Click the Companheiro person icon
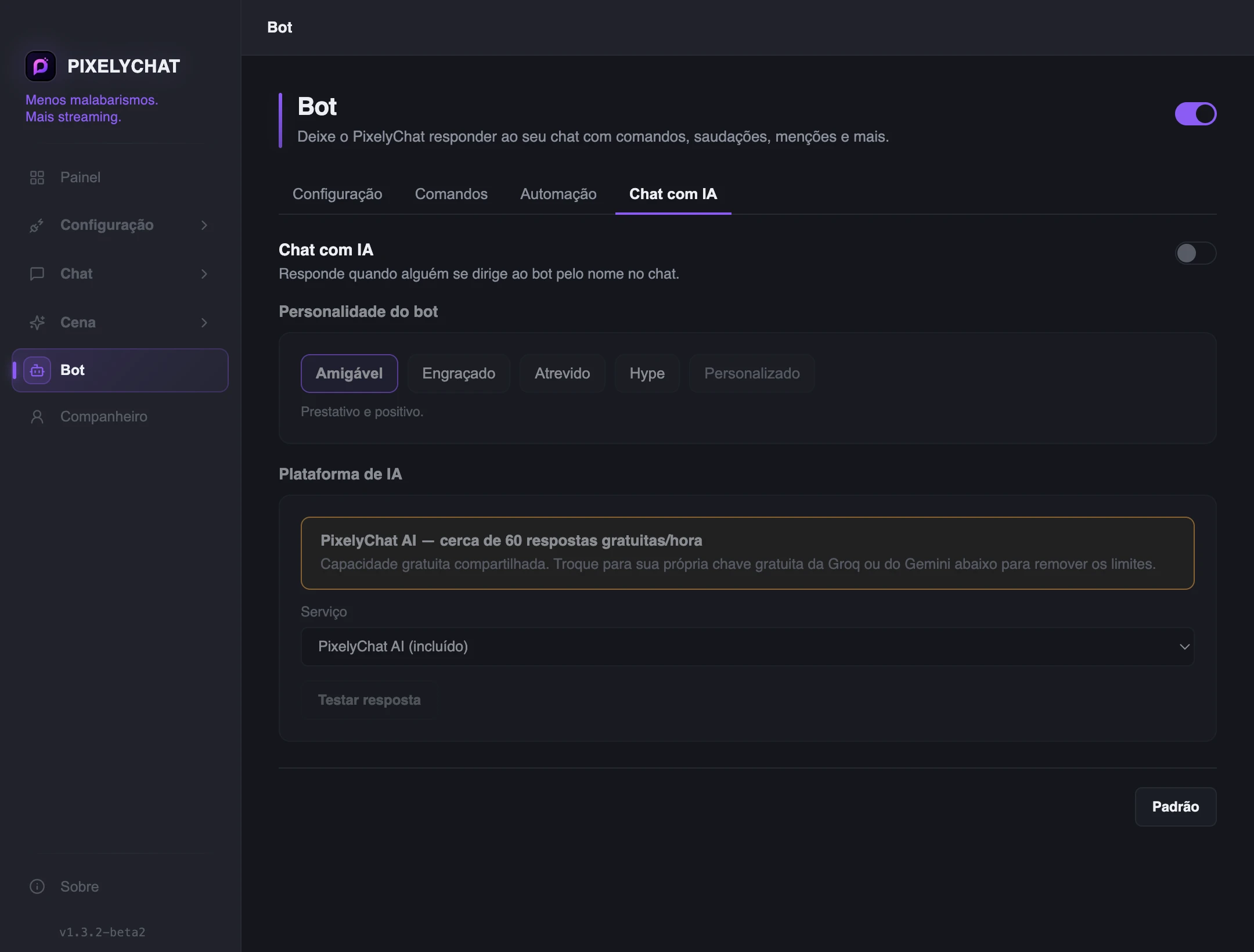The image size is (1254, 952). pos(37,417)
